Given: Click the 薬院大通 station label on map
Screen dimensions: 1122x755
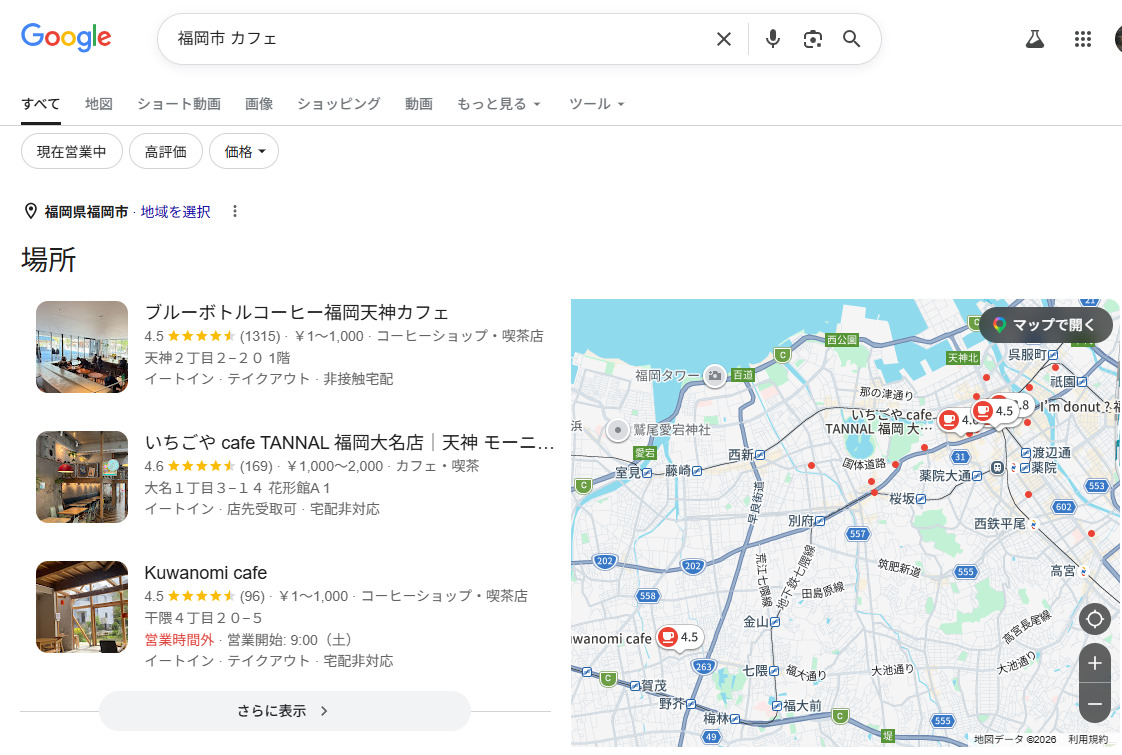Looking at the screenshot, I should click(x=945, y=476).
